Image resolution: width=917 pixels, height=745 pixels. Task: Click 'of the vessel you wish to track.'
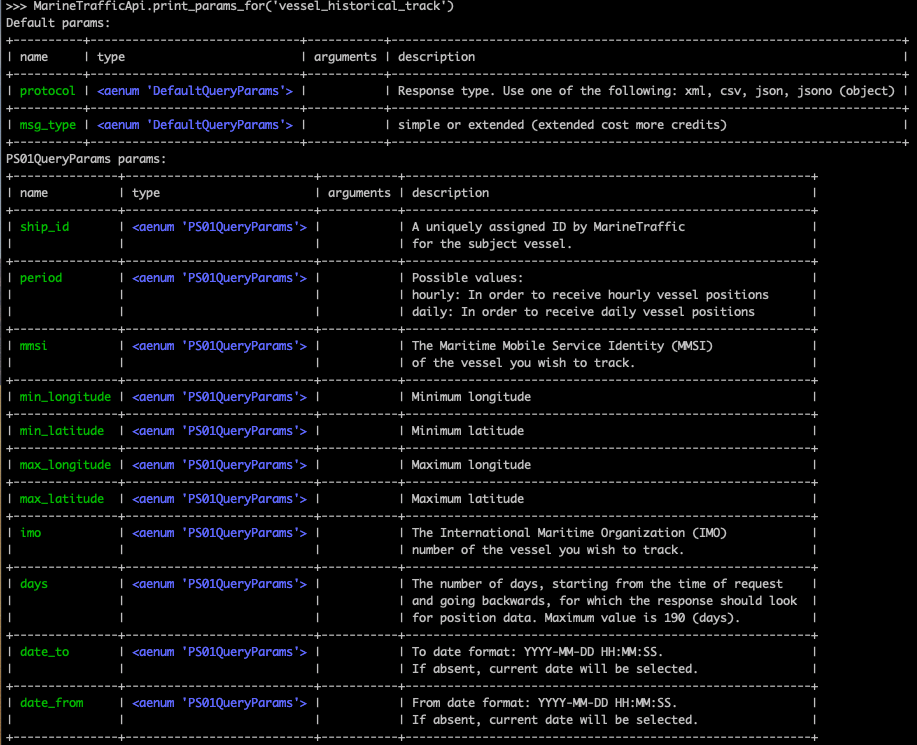(523, 363)
